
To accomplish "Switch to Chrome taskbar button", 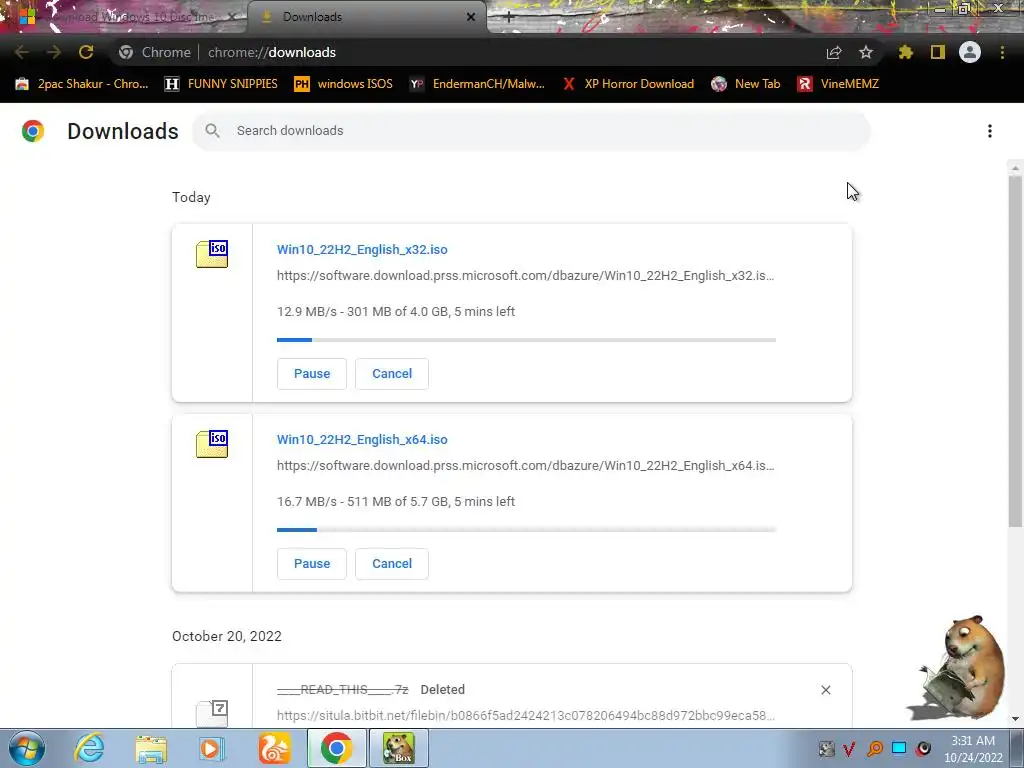I will (336, 748).
